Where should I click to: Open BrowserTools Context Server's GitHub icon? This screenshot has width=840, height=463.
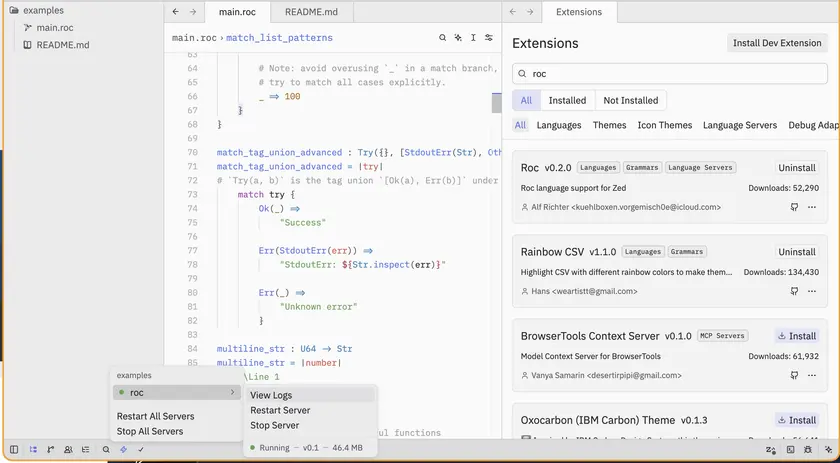pos(794,375)
